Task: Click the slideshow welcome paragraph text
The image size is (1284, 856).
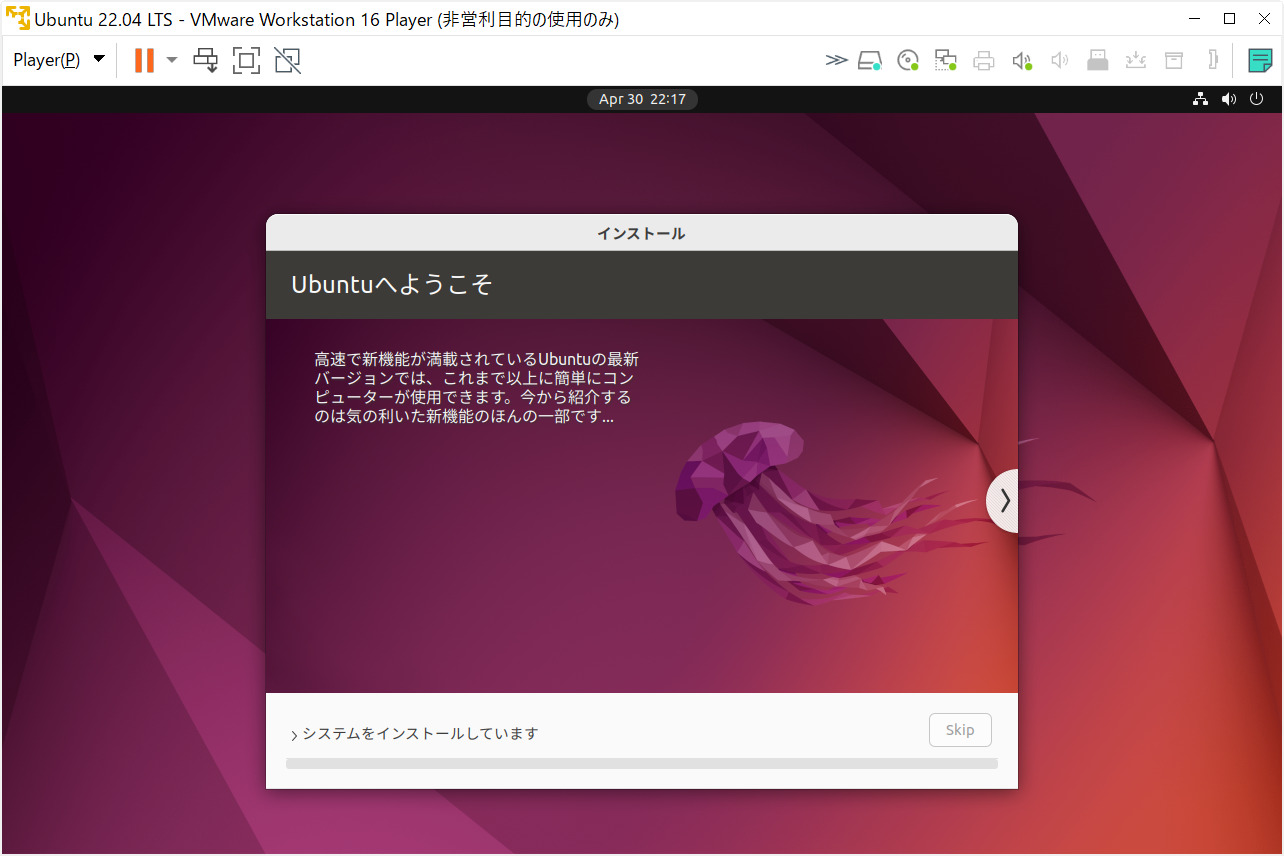Action: tap(477, 388)
